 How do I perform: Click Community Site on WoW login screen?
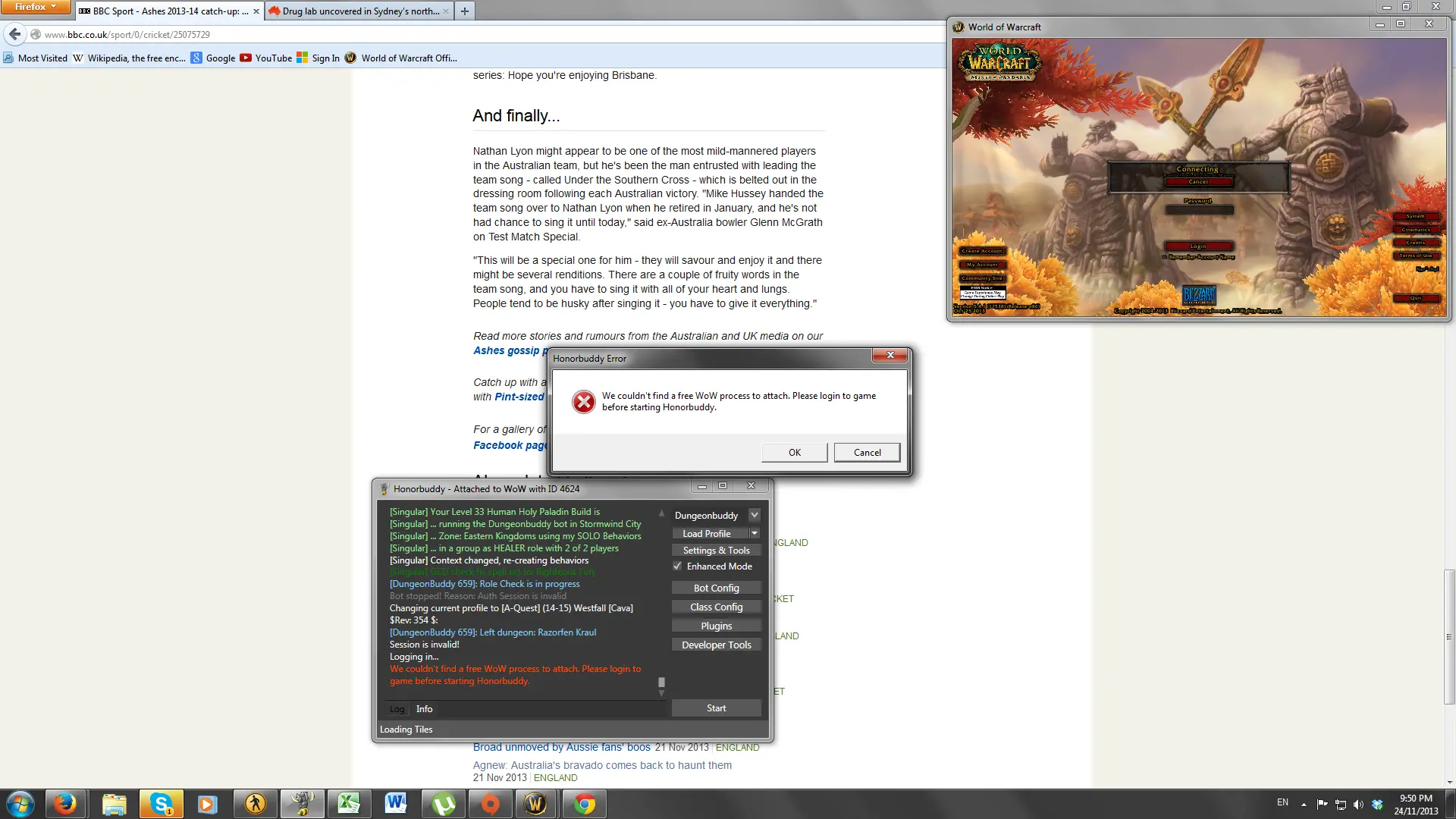pos(982,278)
